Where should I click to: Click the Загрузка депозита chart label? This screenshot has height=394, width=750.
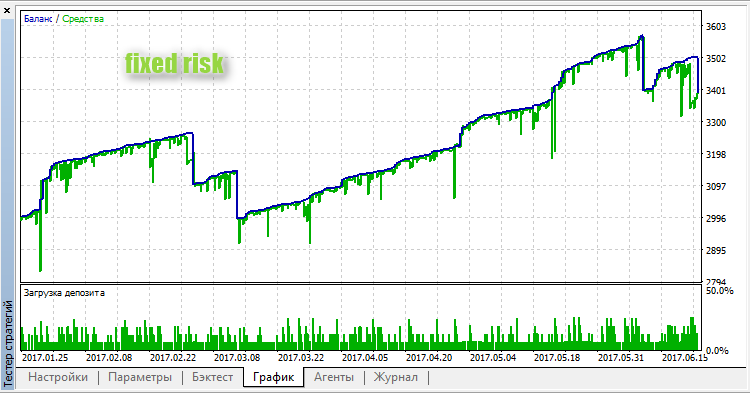click(64, 293)
